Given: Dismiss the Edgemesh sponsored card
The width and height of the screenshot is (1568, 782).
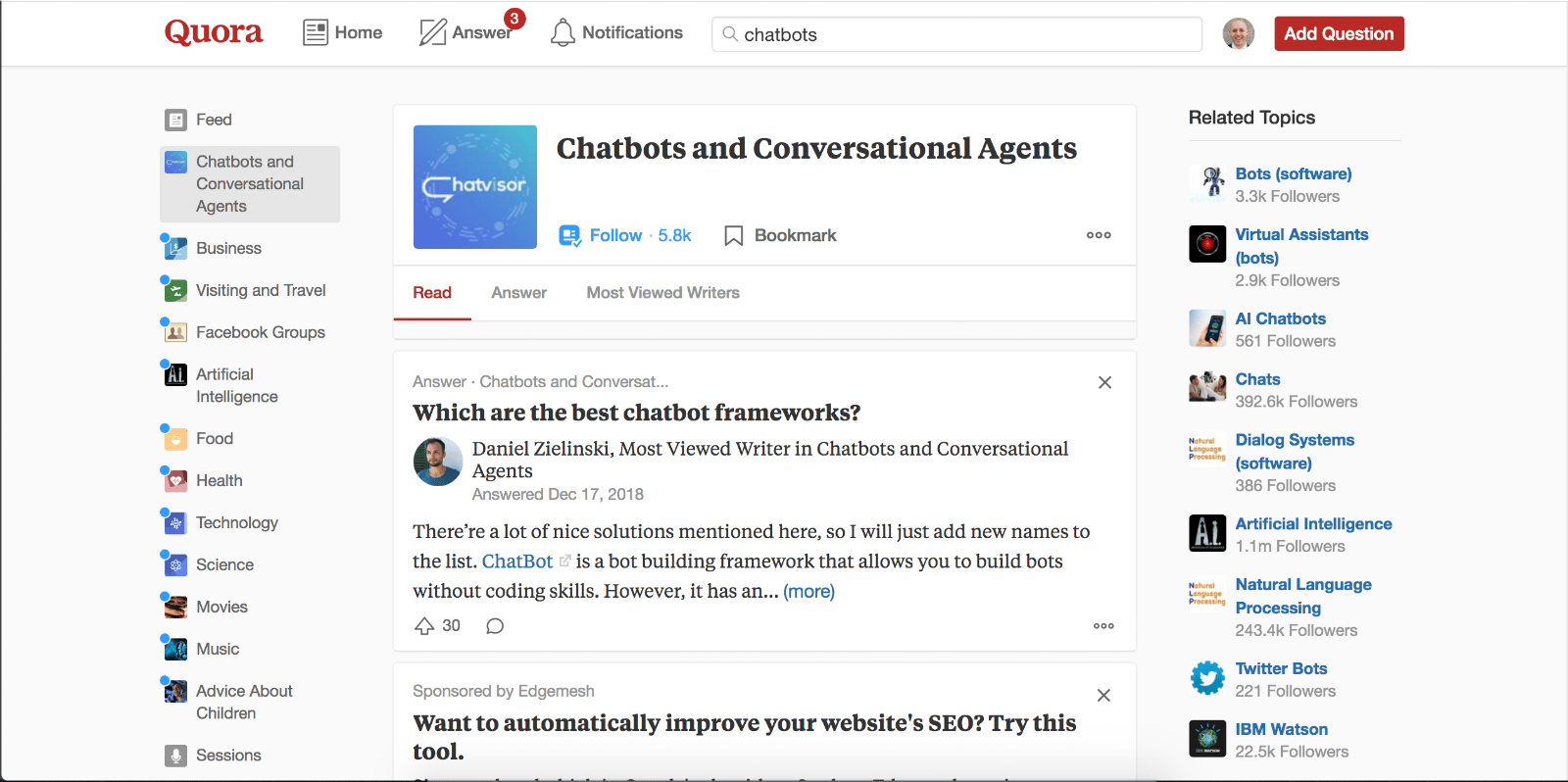Looking at the screenshot, I should (1103, 695).
